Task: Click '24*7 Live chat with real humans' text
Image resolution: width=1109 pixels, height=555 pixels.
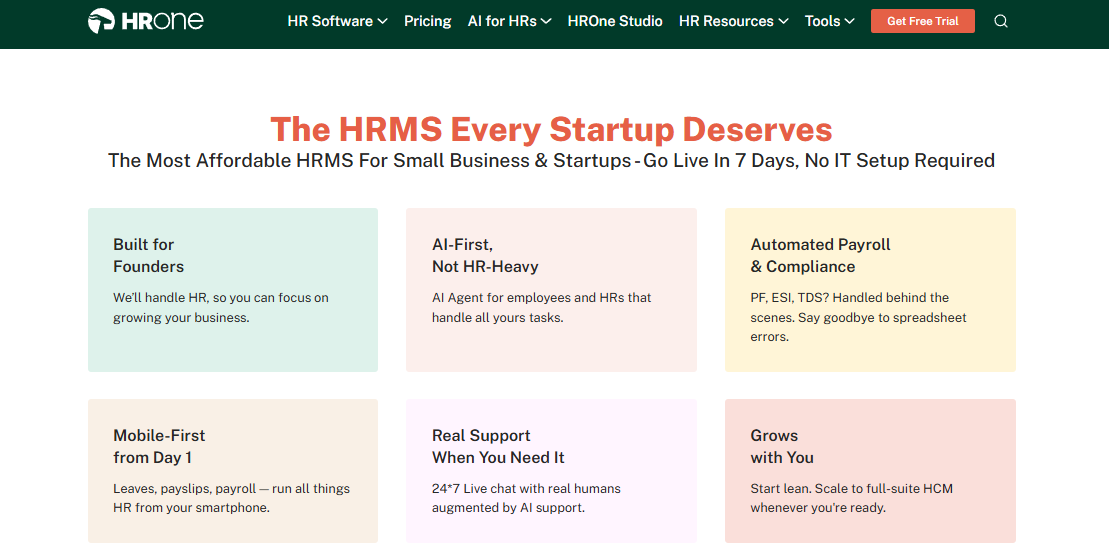Action: 526,498
